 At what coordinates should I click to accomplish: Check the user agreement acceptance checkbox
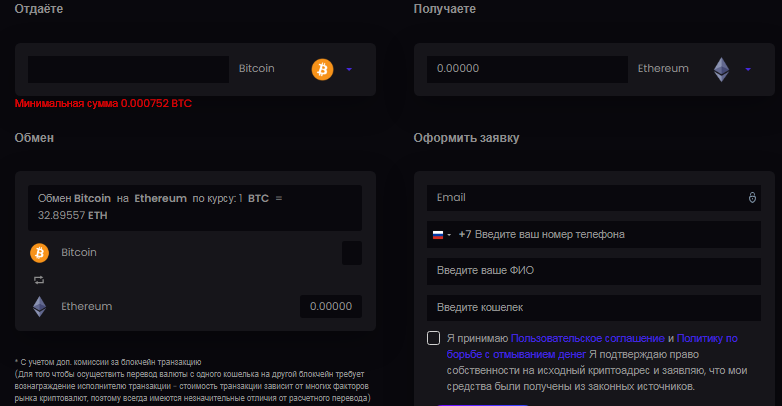point(433,338)
